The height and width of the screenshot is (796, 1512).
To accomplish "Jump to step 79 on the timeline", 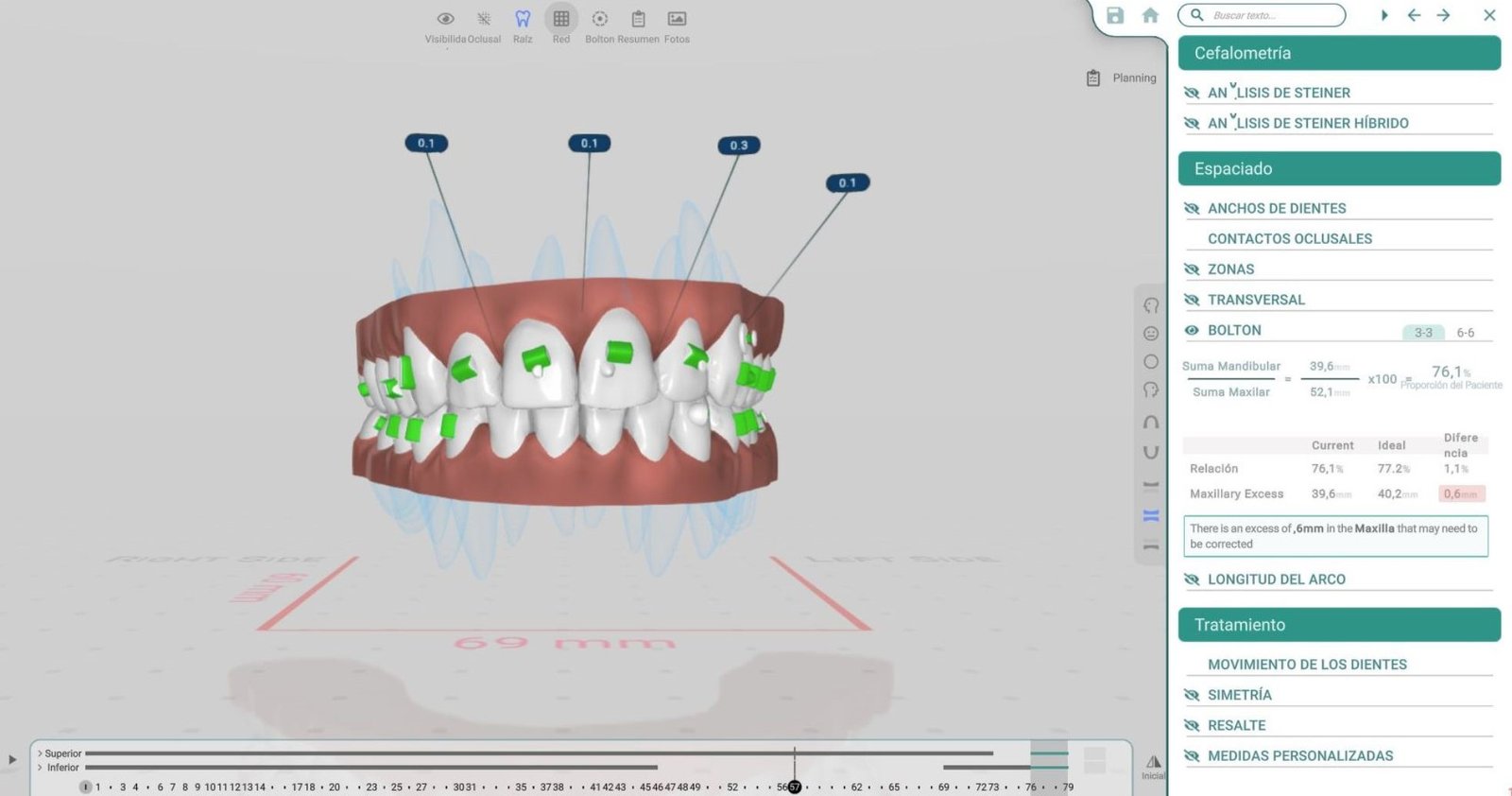I will [x=1068, y=787].
